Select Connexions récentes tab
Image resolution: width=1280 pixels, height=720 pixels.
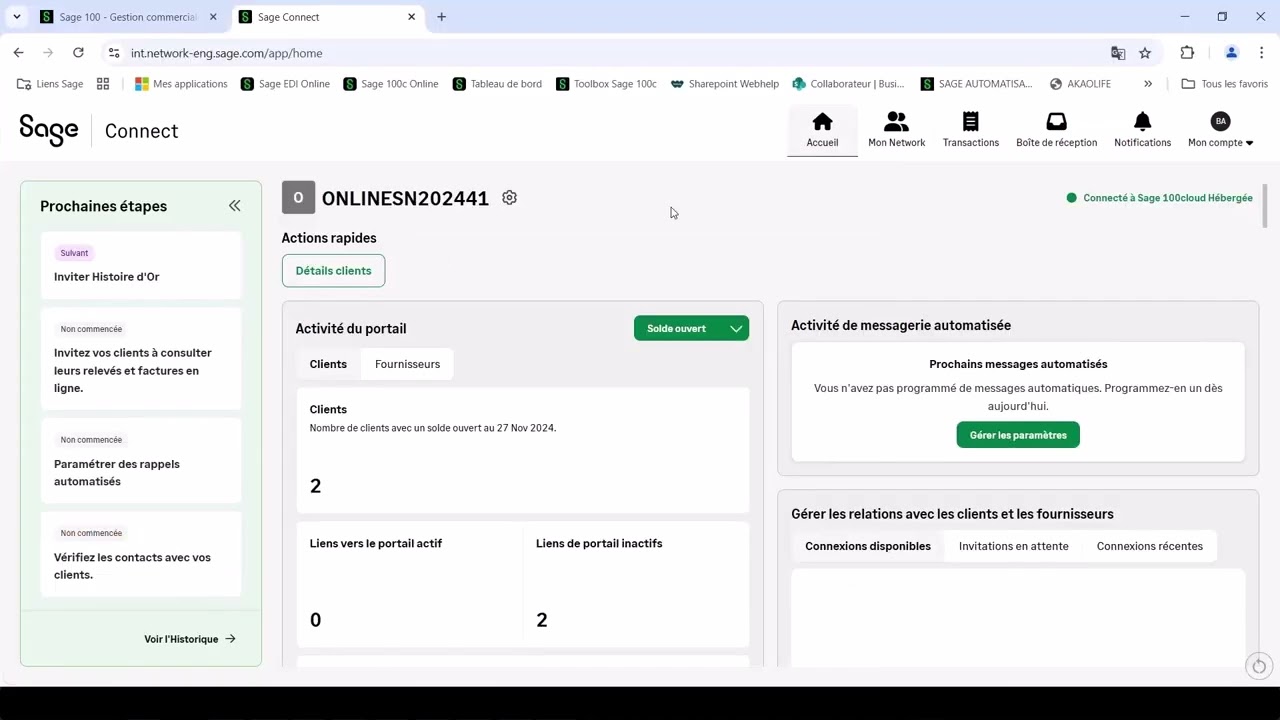pyautogui.click(x=1149, y=546)
